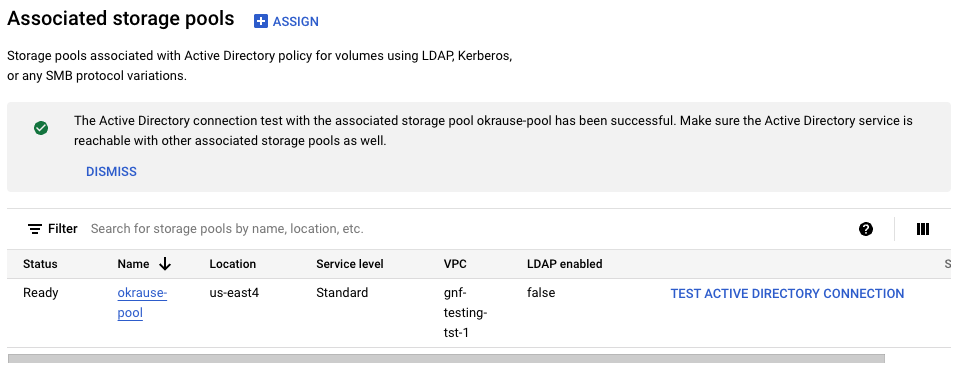
Task: Test Active Directory connection for okrause-pool
Action: click(787, 293)
